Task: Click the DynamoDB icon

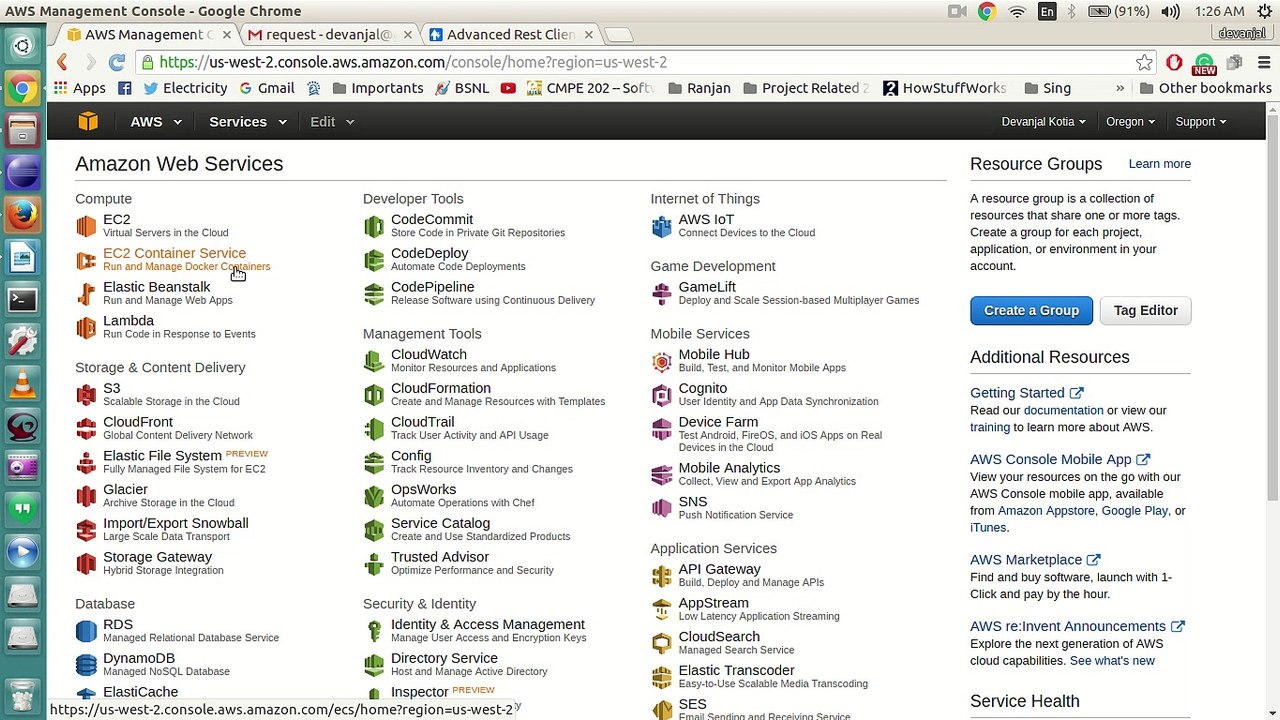Action: (x=87, y=664)
